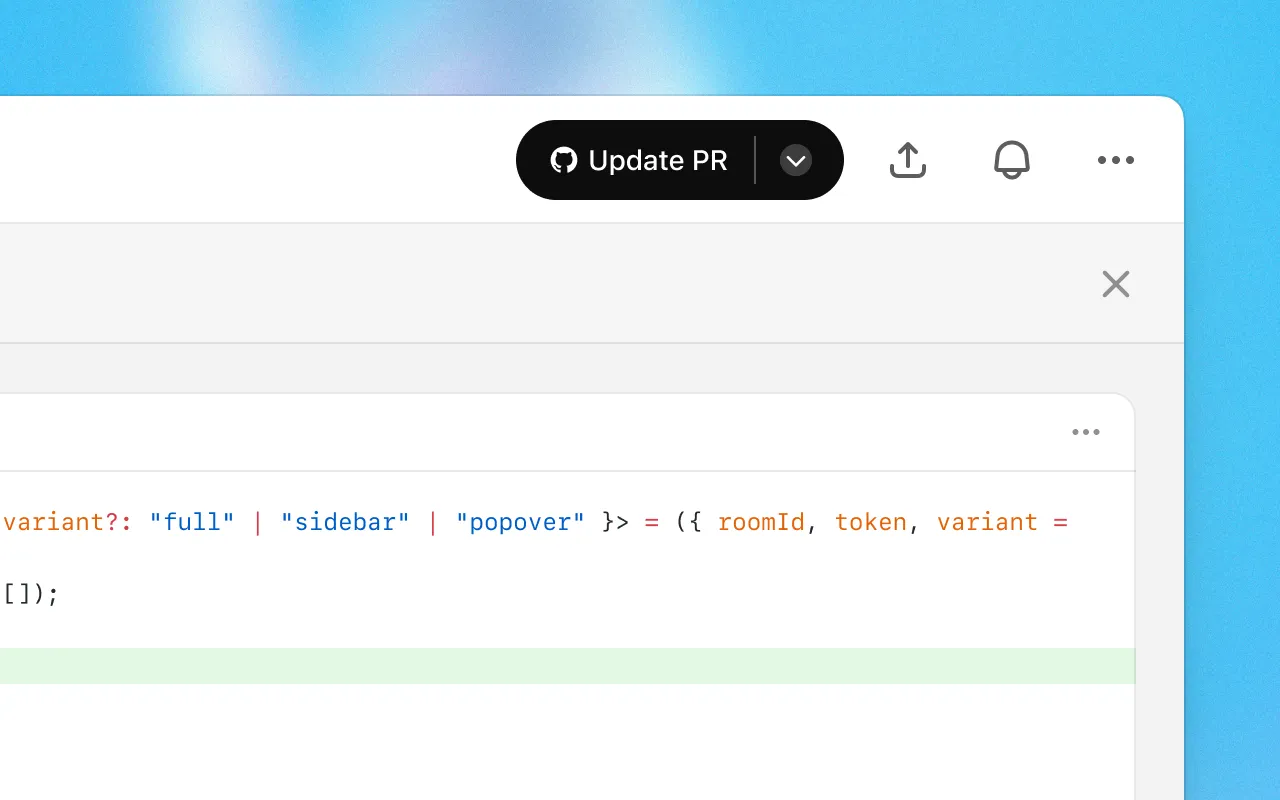Open the top bar more options ellipsis

(1115, 160)
